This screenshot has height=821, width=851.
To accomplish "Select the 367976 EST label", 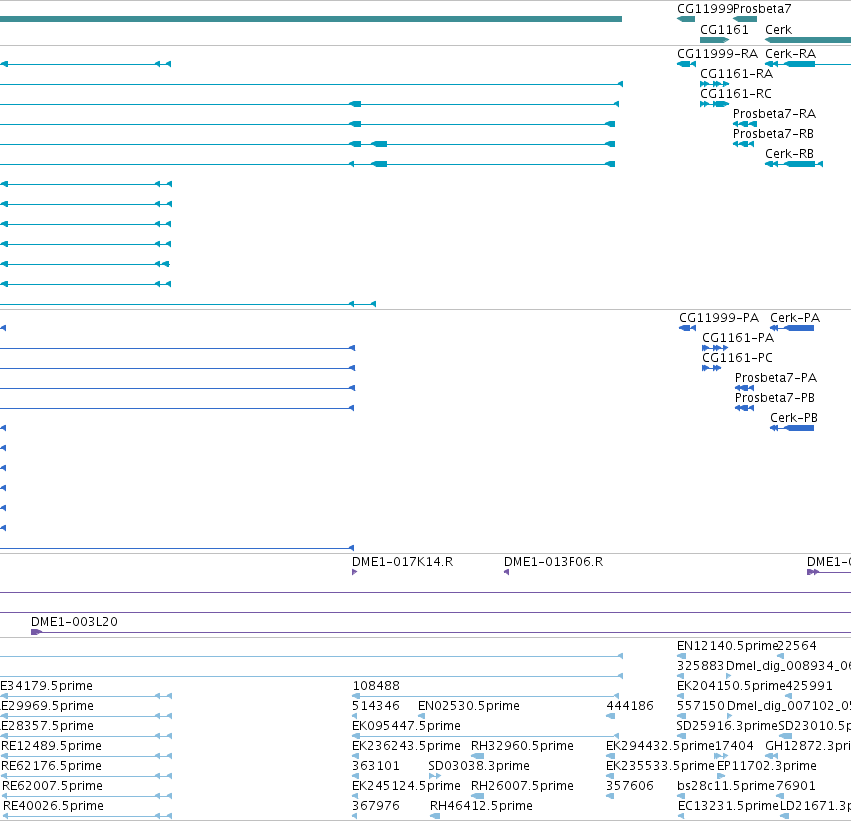I will tap(376, 806).
